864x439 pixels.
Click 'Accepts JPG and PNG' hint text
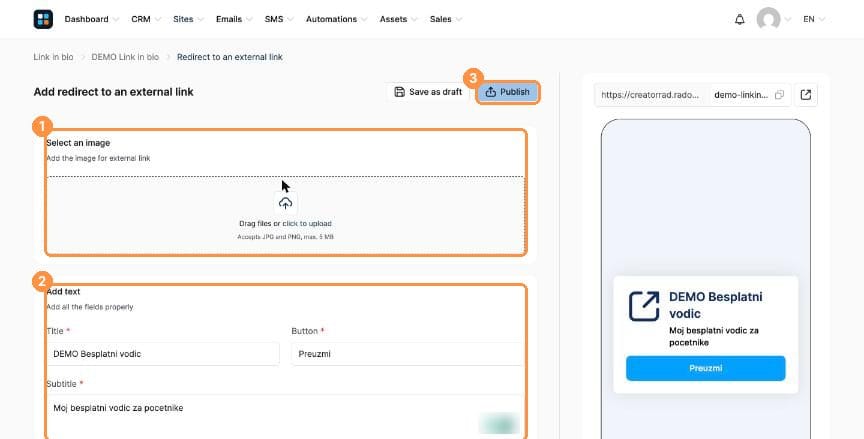click(x=285, y=237)
